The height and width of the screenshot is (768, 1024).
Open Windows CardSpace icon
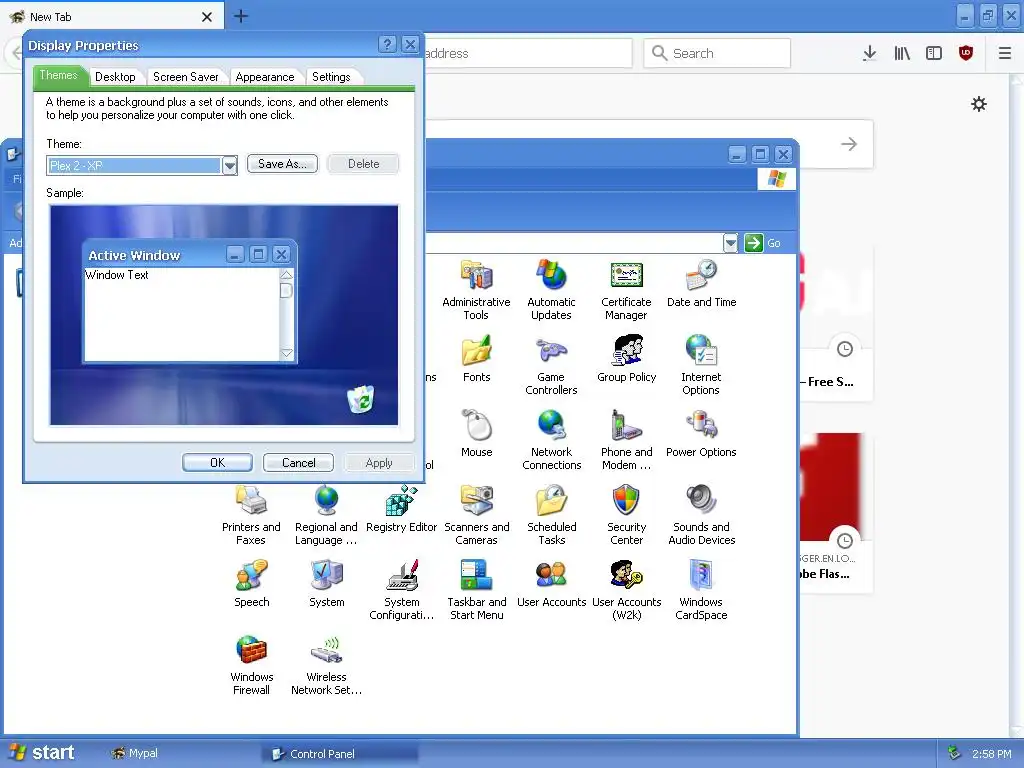click(x=701, y=575)
